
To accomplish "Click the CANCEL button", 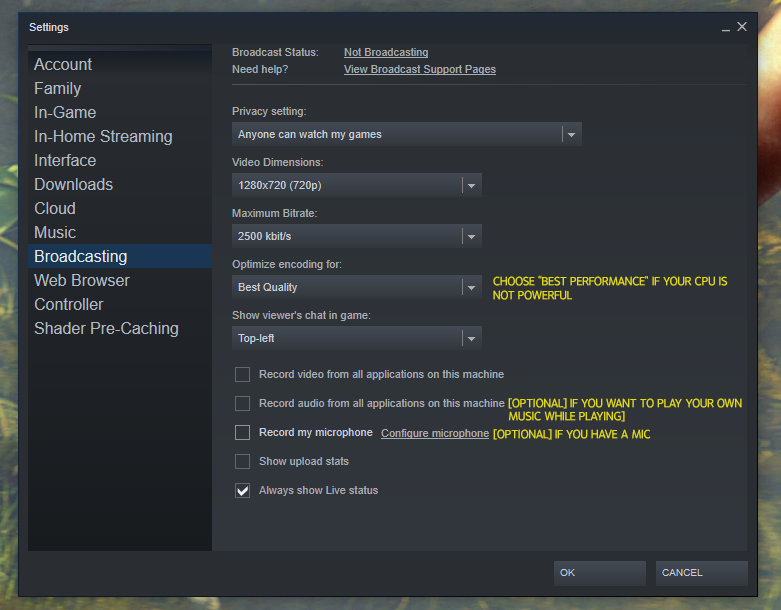I will pos(701,573).
